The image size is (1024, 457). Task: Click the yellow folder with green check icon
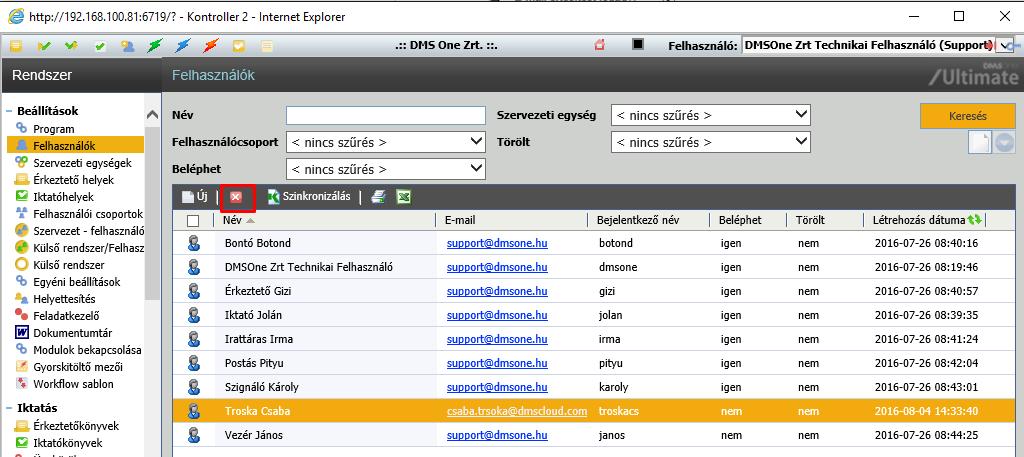click(44, 46)
